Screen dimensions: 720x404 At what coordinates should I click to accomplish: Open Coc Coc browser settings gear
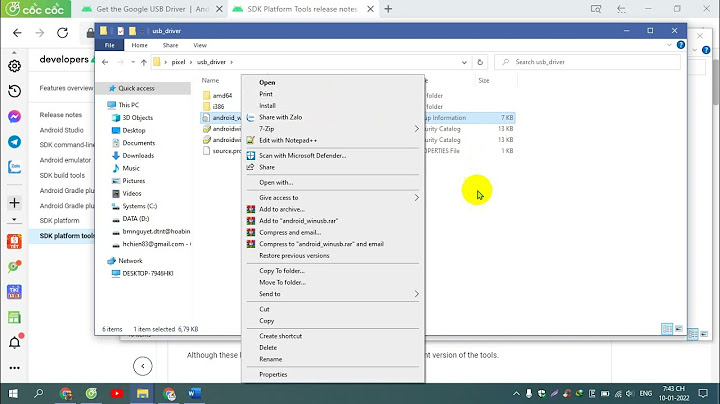(14, 66)
